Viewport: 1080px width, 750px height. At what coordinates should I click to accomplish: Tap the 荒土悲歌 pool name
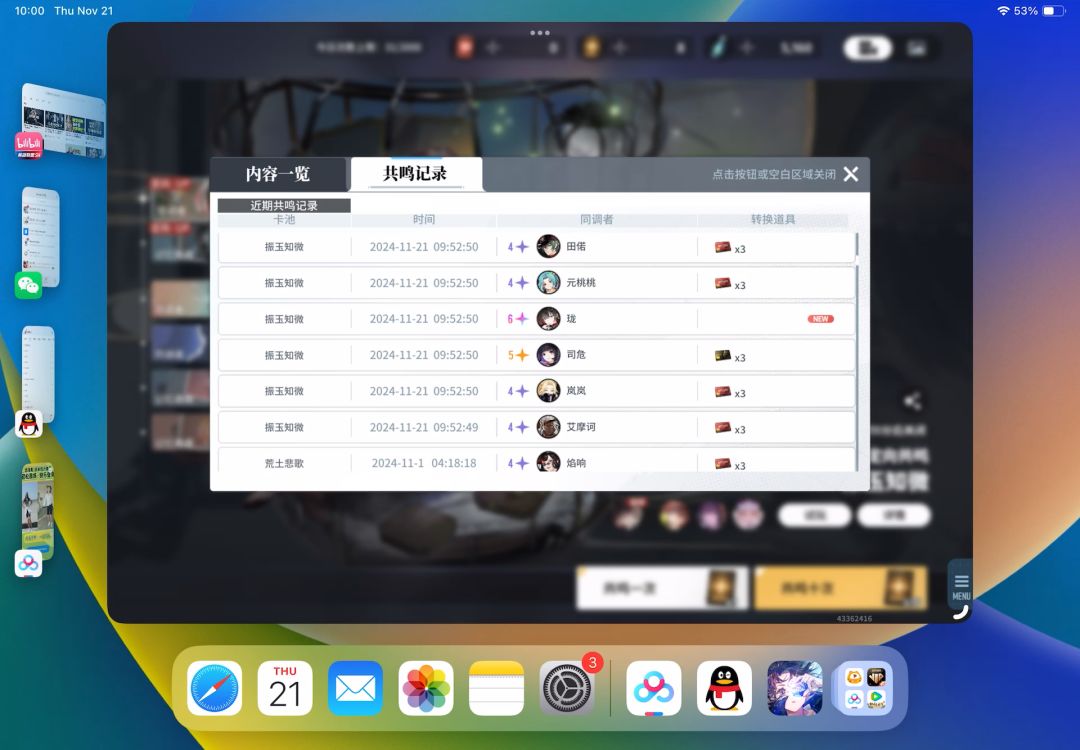pos(284,463)
